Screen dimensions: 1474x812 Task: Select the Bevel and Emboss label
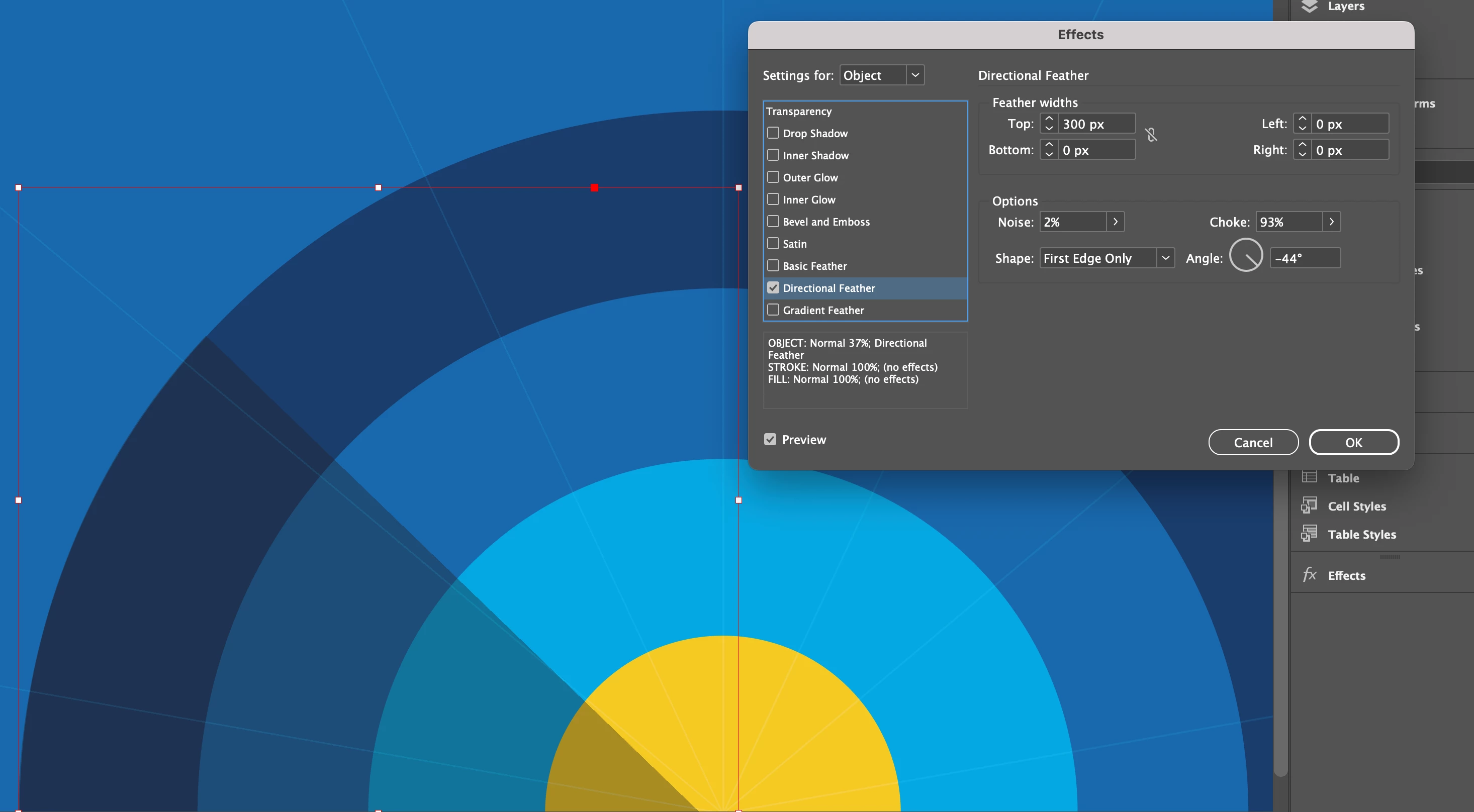pyautogui.click(x=826, y=221)
